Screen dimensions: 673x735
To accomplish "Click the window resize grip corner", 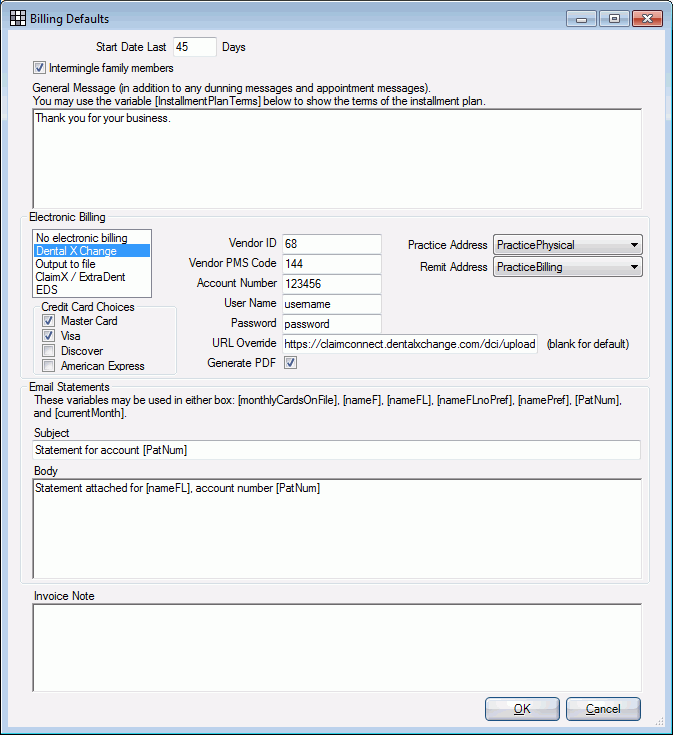I will (659, 722).
